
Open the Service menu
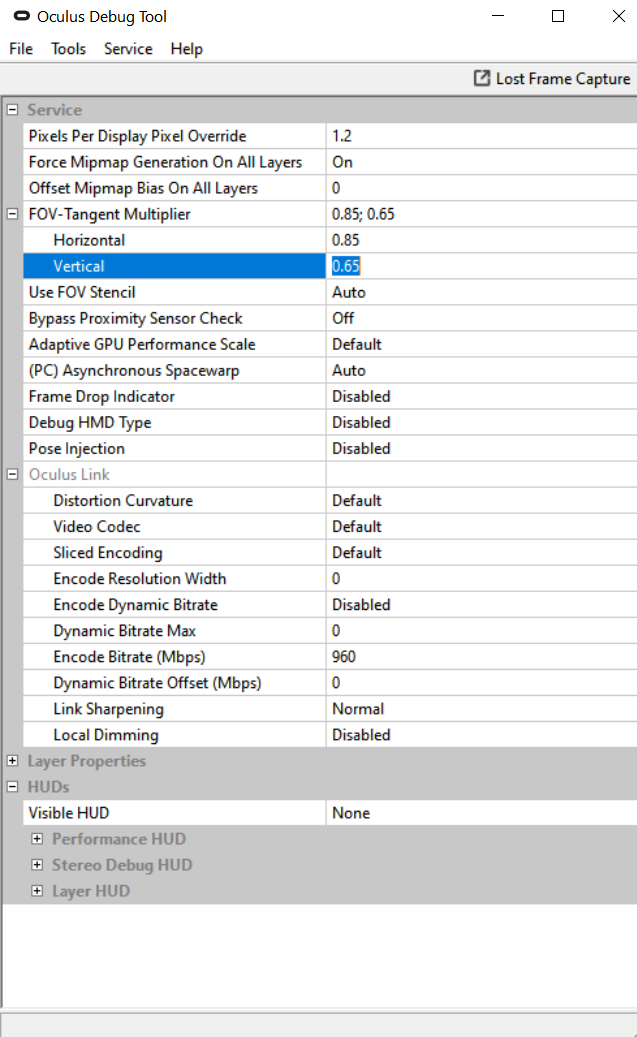coord(128,49)
